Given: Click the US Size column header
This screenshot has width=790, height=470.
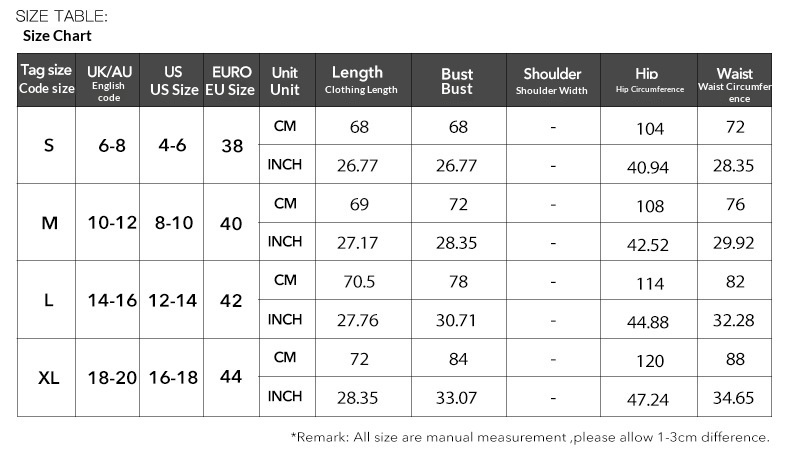Looking at the screenshot, I should (x=172, y=80).
